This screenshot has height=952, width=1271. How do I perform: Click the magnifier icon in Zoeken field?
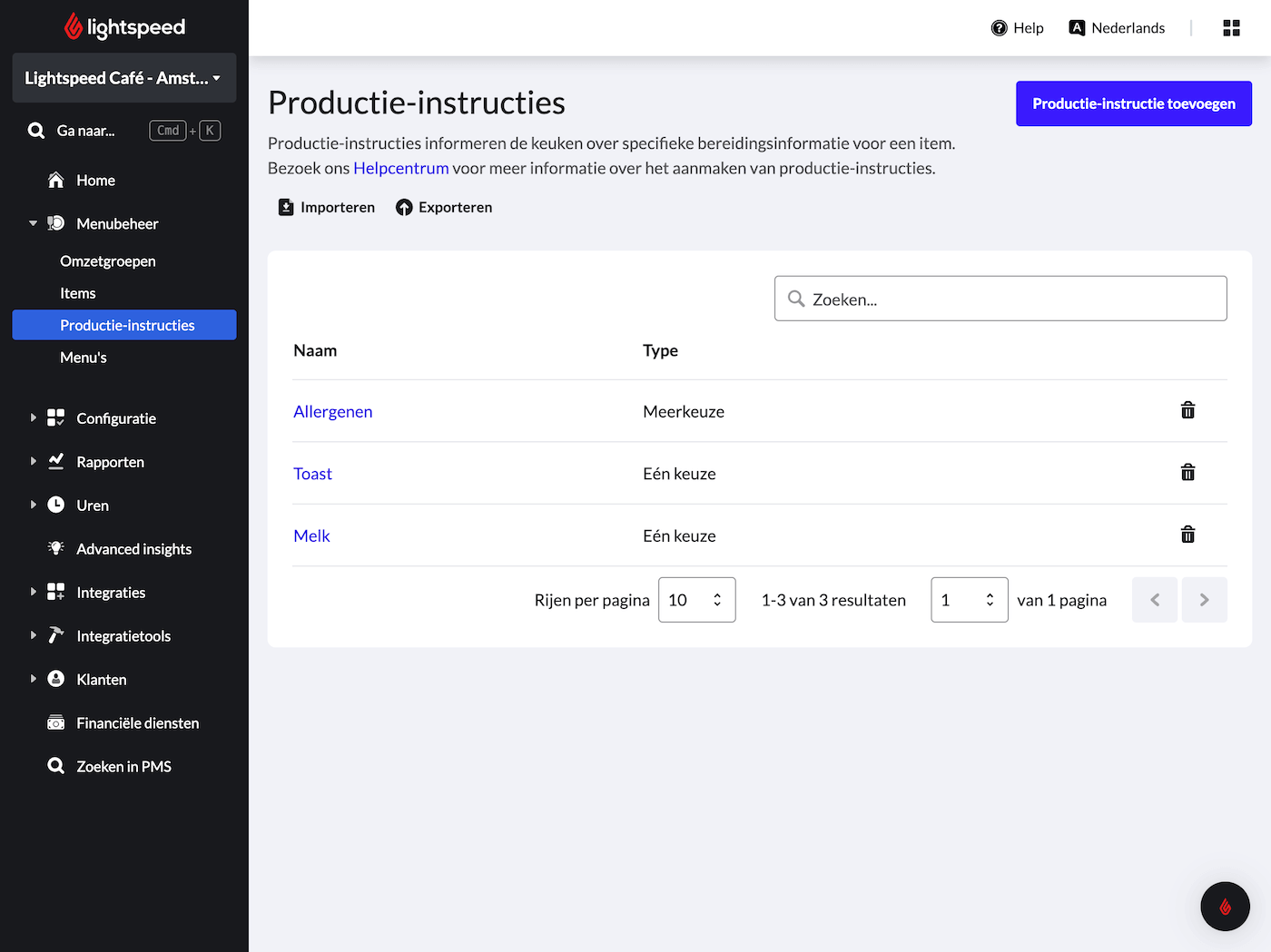coord(796,299)
